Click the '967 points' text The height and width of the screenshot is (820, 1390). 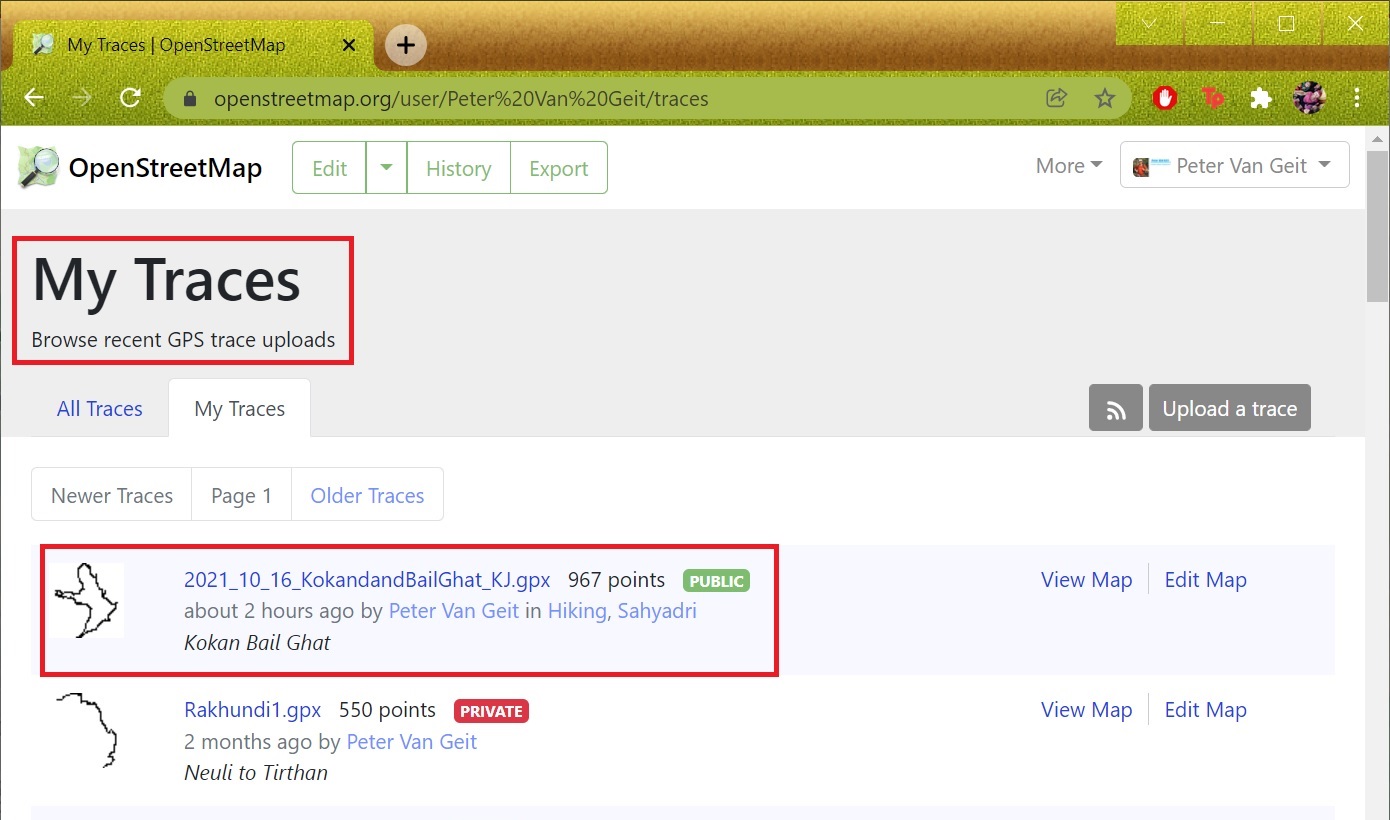tap(616, 579)
